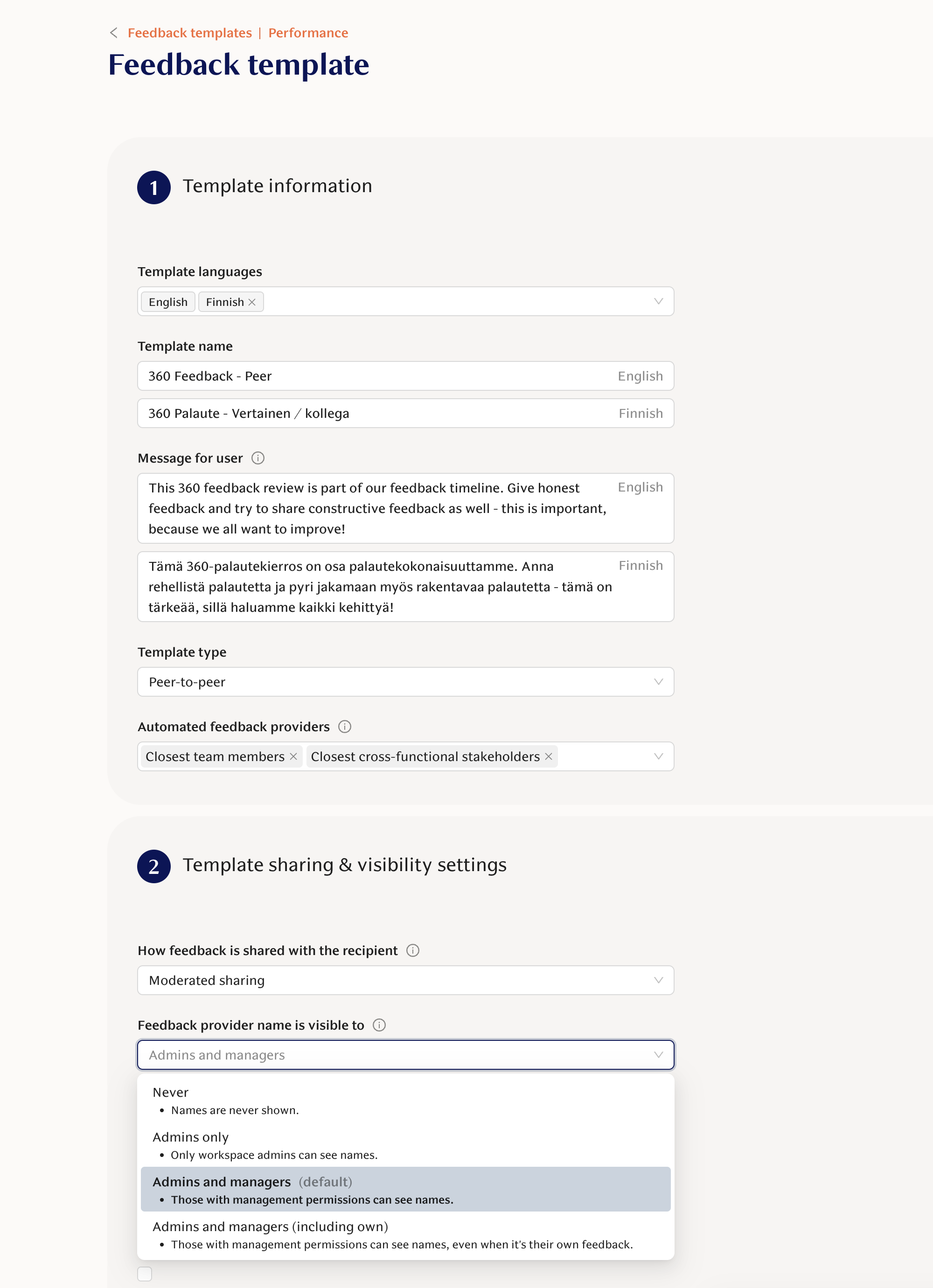This screenshot has height=1288, width=933.
Task: Click the Performance breadcrumb link
Action: tap(308, 32)
